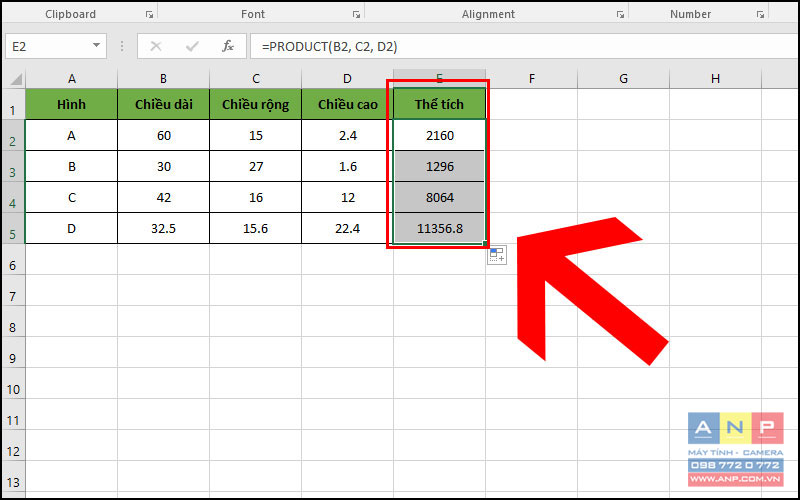Open Number group dialog launcher

[x=760, y=15]
